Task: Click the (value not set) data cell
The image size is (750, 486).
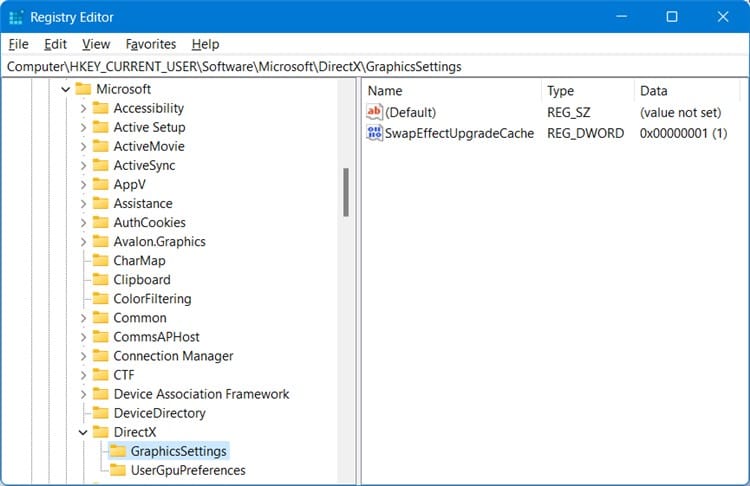Action: pos(680,112)
